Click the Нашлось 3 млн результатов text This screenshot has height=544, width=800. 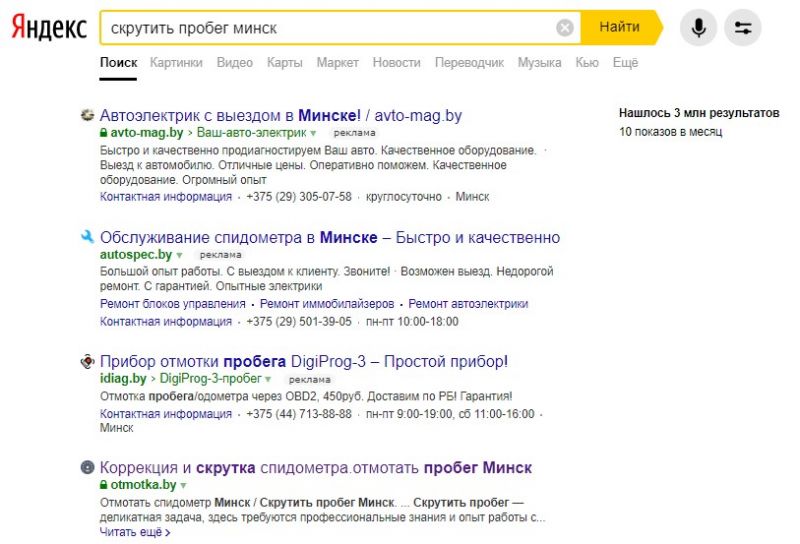[x=699, y=113]
